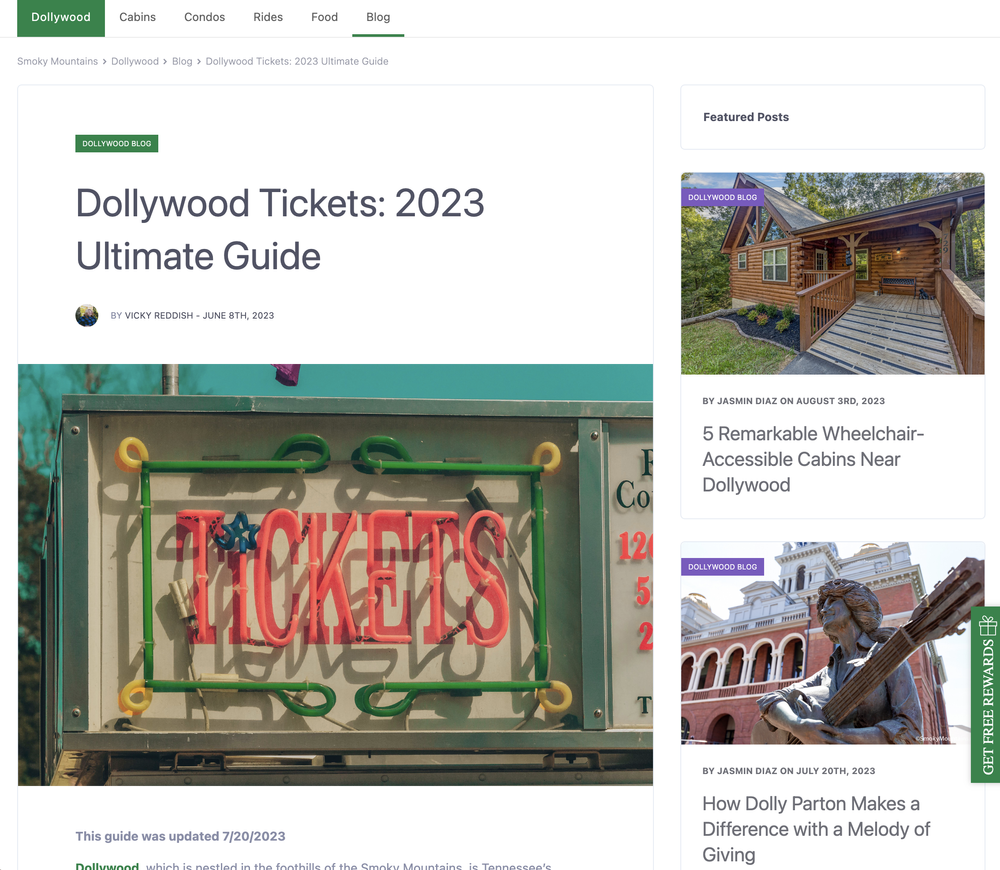Open the Food navigation item
The image size is (1000, 870).
(324, 17)
